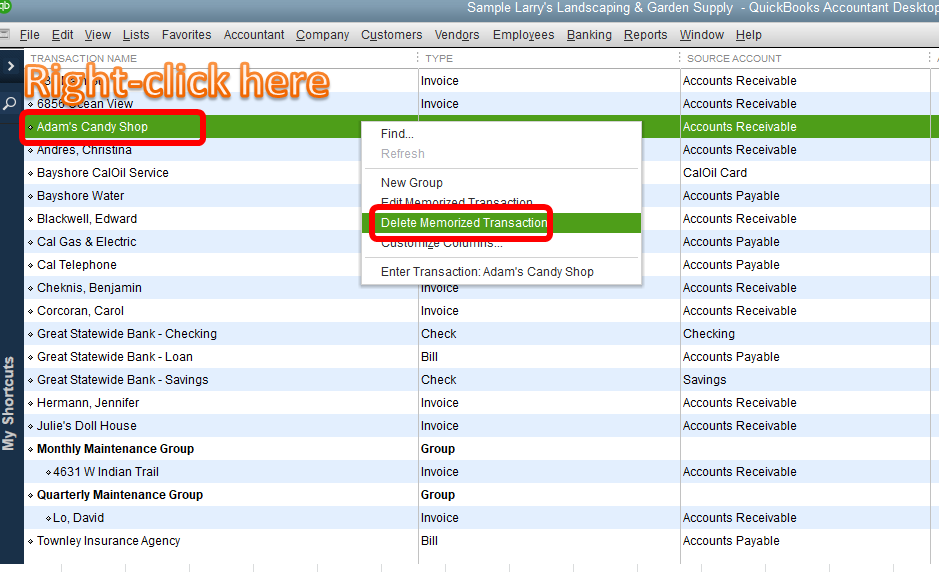Open the Help menu
Screen dimensions: 939x572
(749, 35)
